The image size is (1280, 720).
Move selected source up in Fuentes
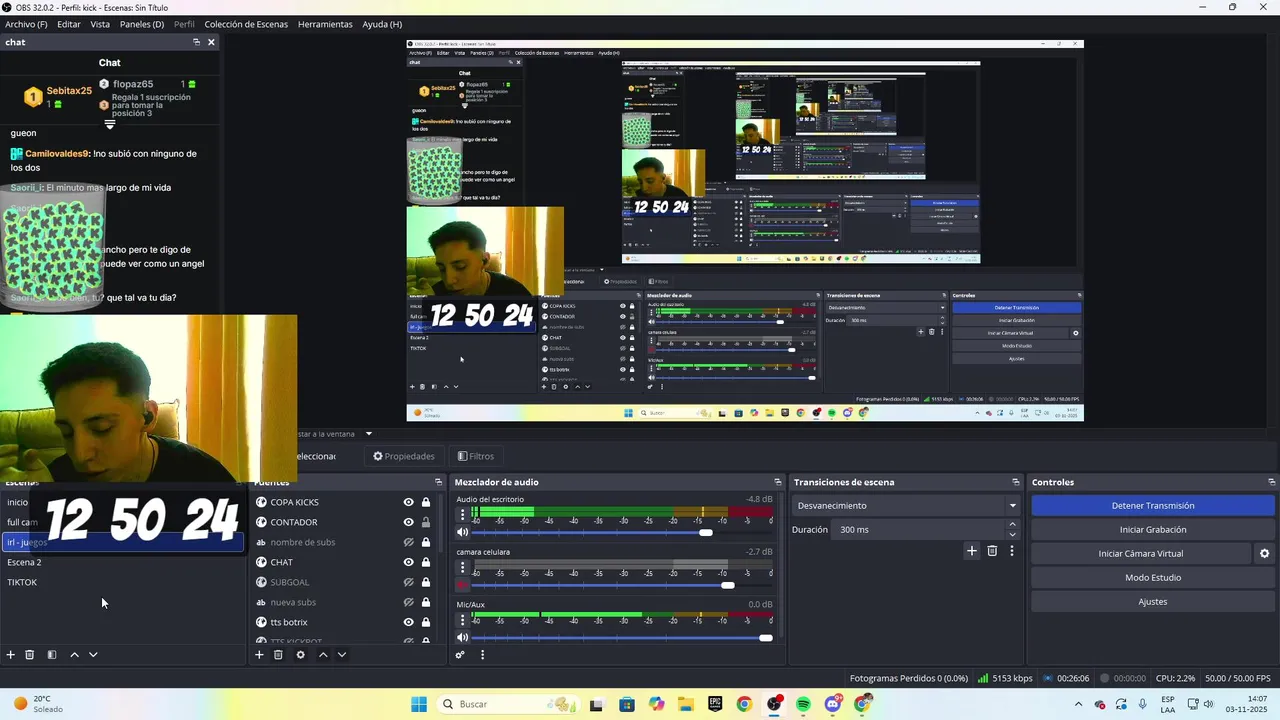click(x=323, y=655)
